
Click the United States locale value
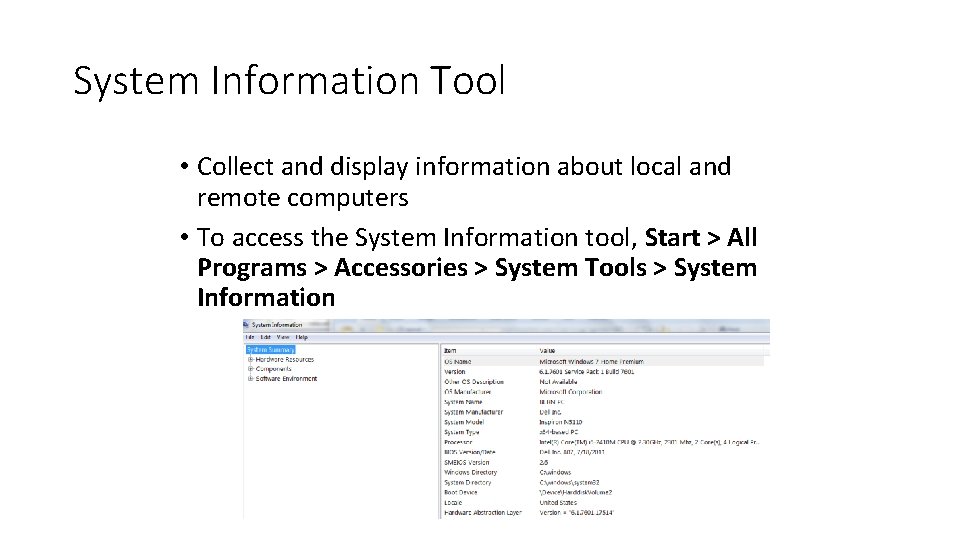(558, 503)
